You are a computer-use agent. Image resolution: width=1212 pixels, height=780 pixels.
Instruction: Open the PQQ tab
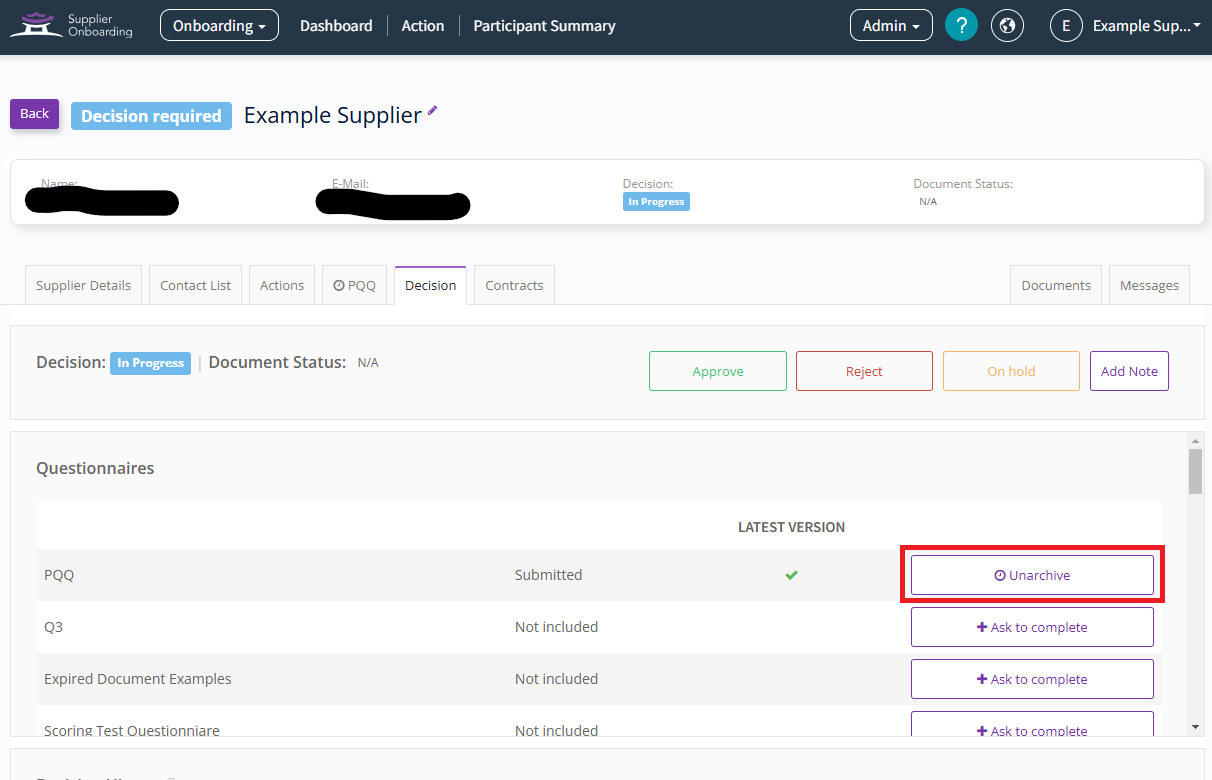pyautogui.click(x=354, y=285)
